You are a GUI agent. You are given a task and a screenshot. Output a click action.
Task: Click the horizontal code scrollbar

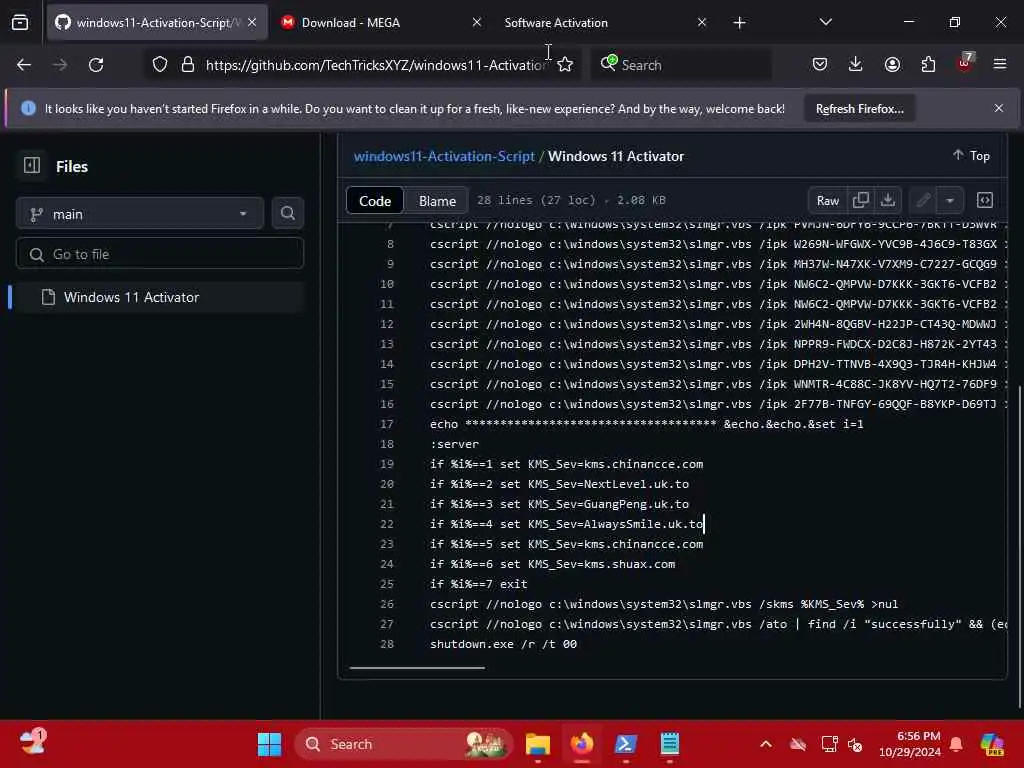pyautogui.click(x=417, y=667)
